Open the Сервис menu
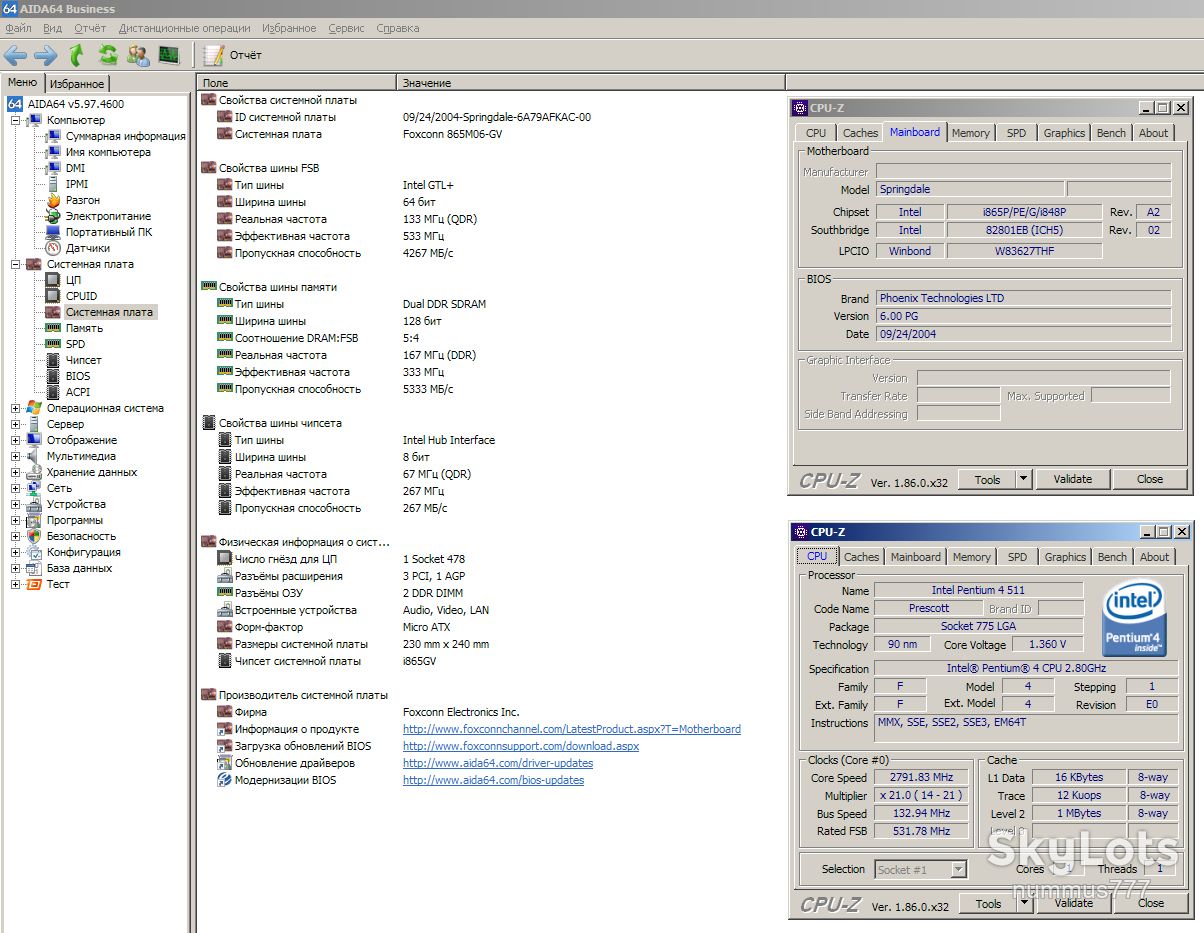The image size is (1204, 933). point(346,28)
